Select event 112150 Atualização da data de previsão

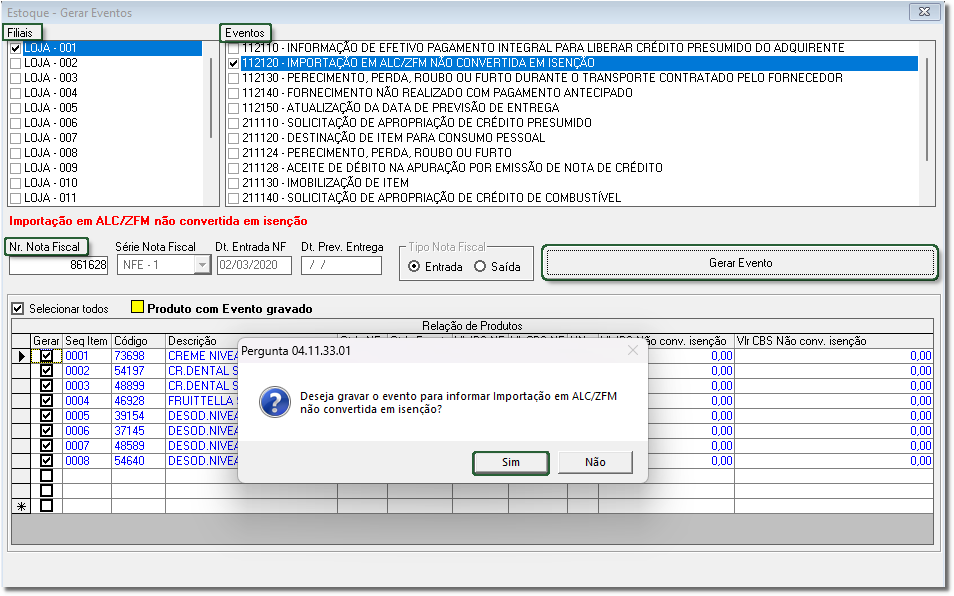click(x=400, y=108)
